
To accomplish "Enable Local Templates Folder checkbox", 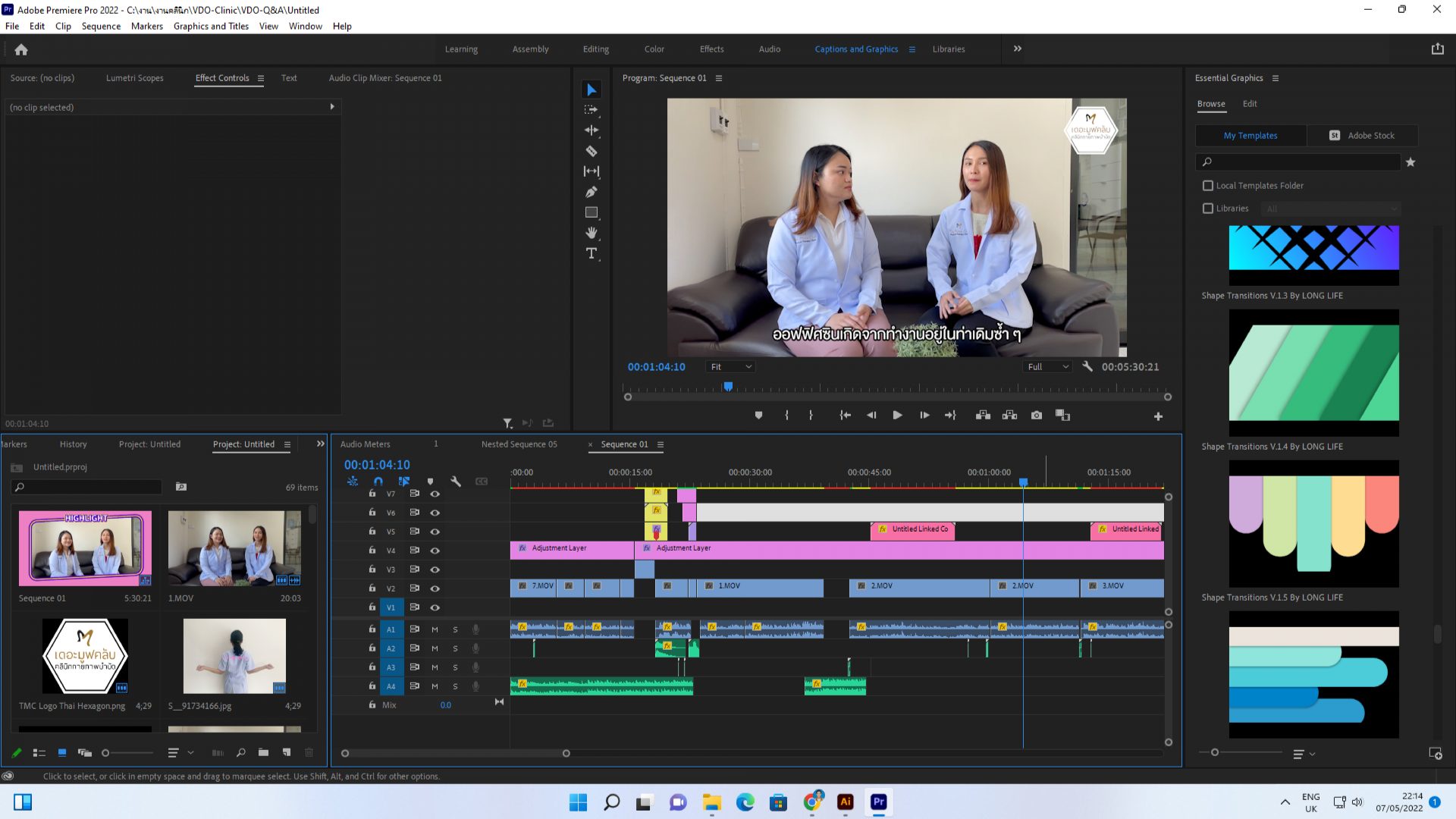I will 1208,186.
